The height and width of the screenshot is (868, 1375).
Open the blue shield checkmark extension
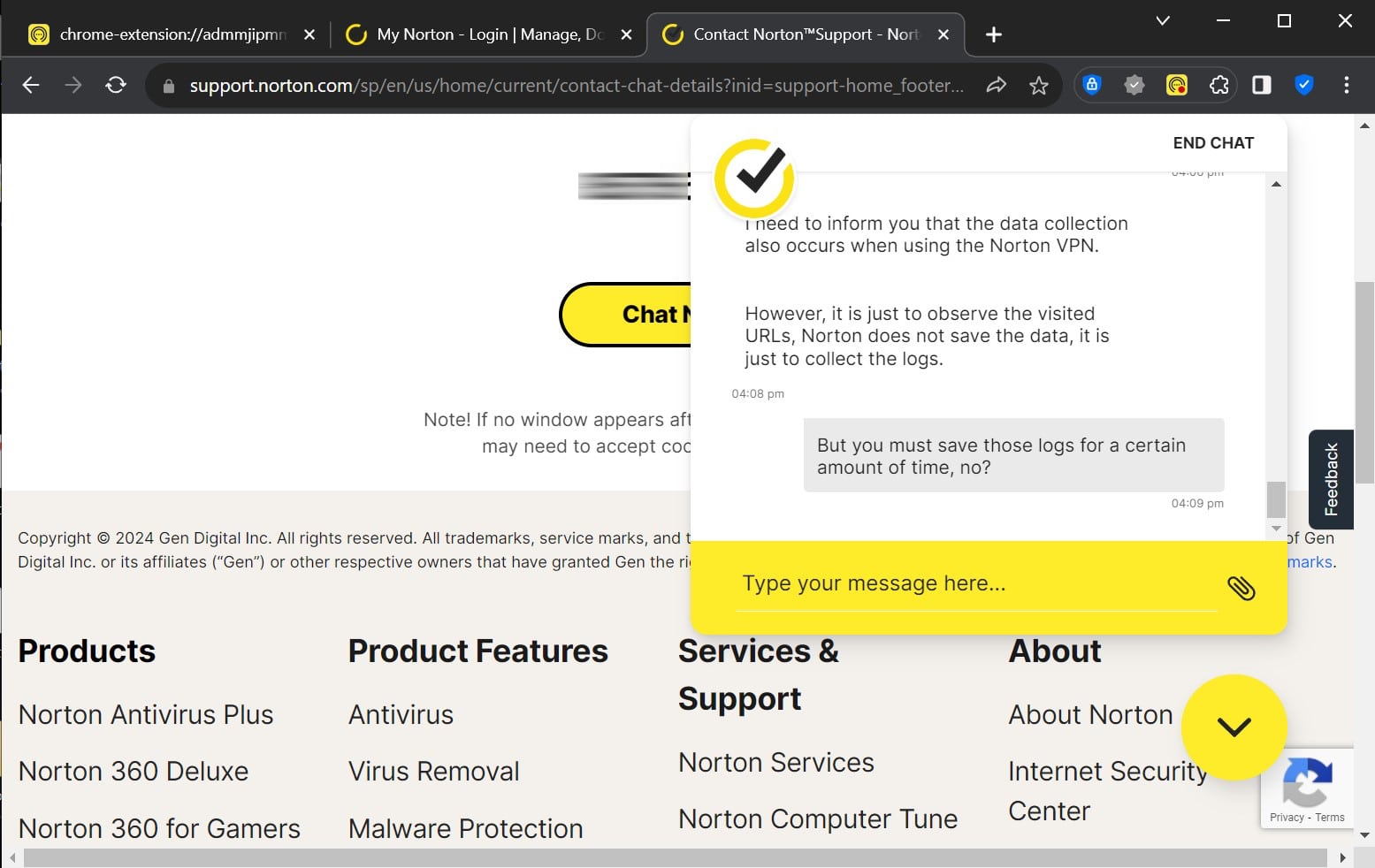pyautogui.click(x=1304, y=85)
